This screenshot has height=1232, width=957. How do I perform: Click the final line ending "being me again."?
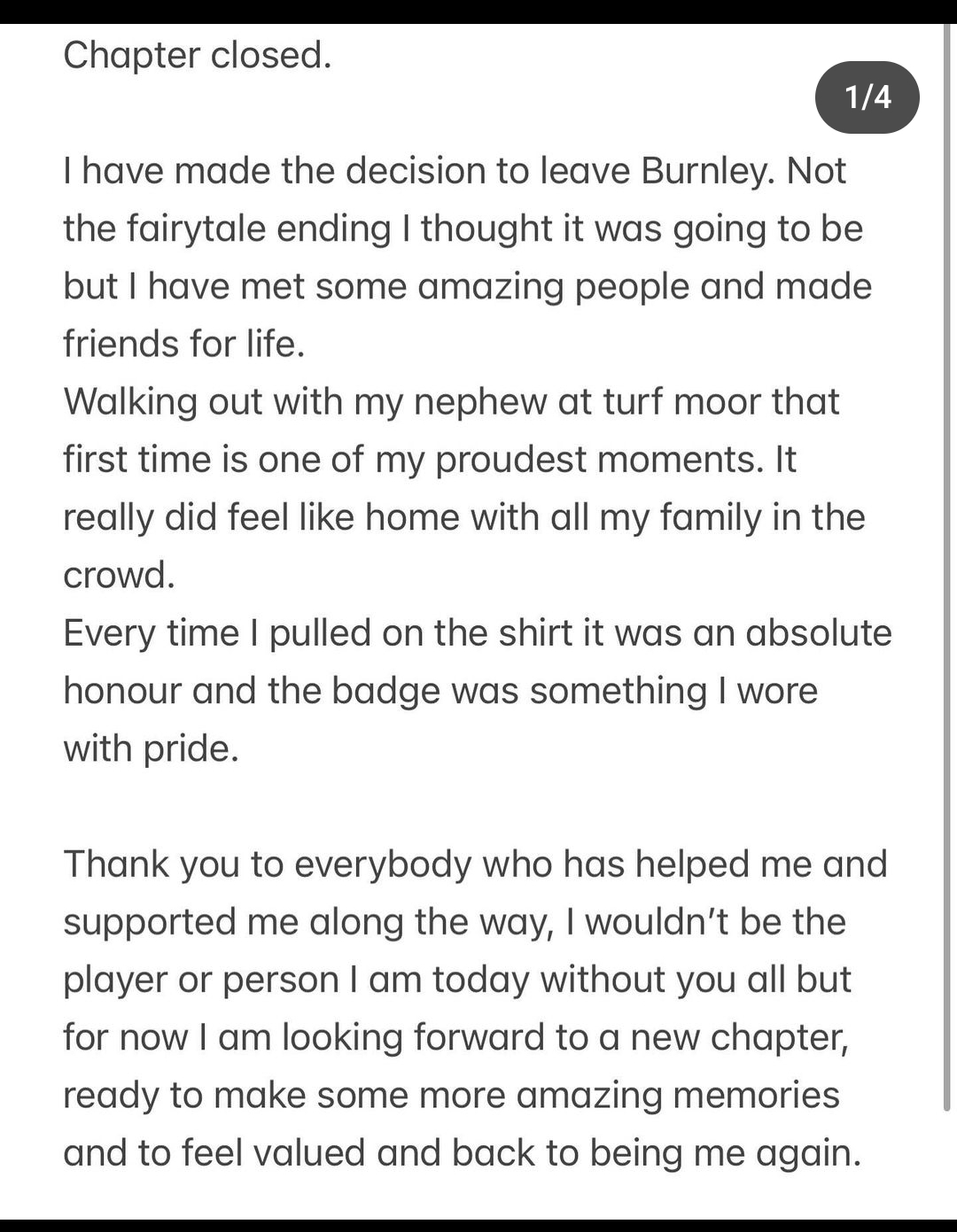[x=462, y=1152]
